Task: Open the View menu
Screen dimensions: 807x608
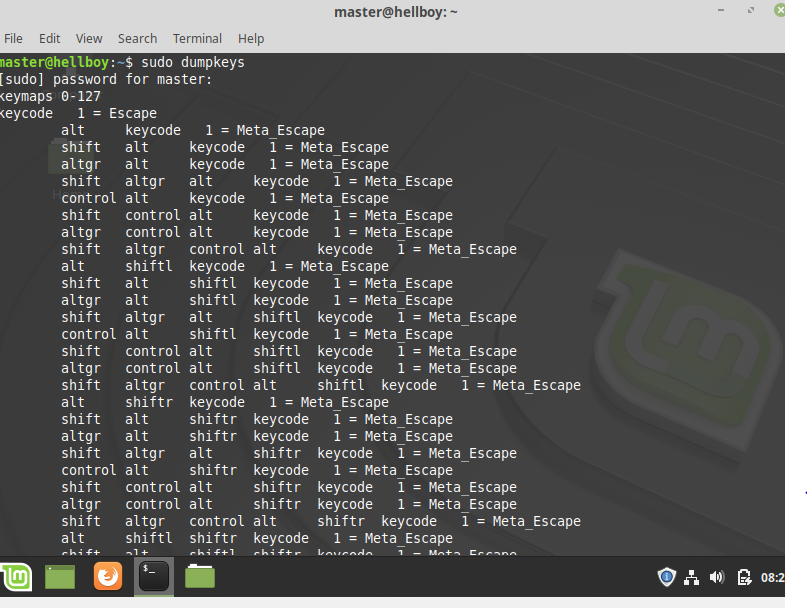Action: (x=89, y=39)
